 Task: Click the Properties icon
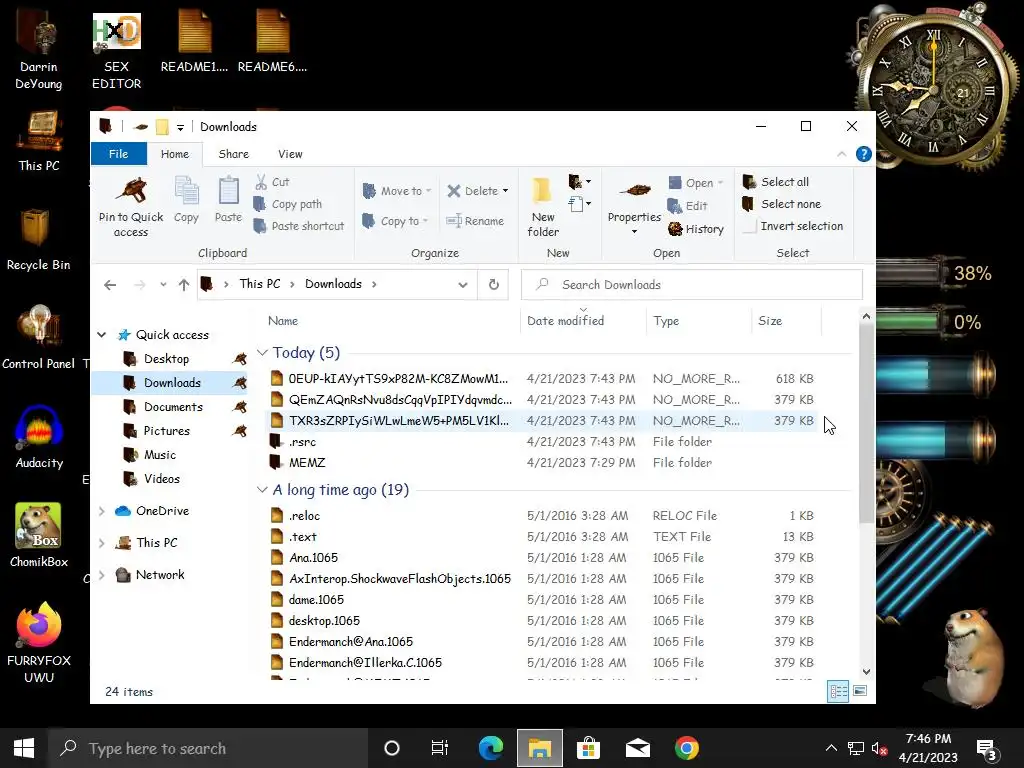[x=634, y=191]
